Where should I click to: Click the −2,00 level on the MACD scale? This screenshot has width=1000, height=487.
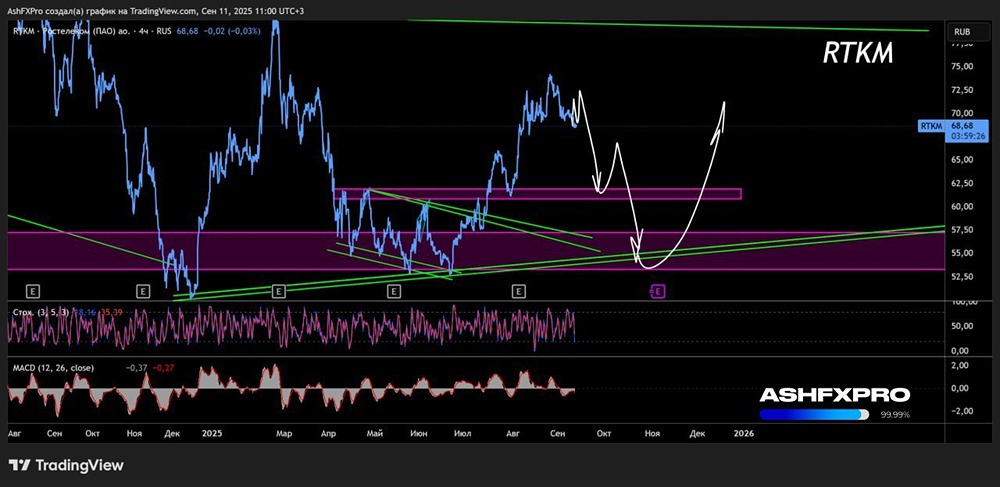[x=960, y=411]
